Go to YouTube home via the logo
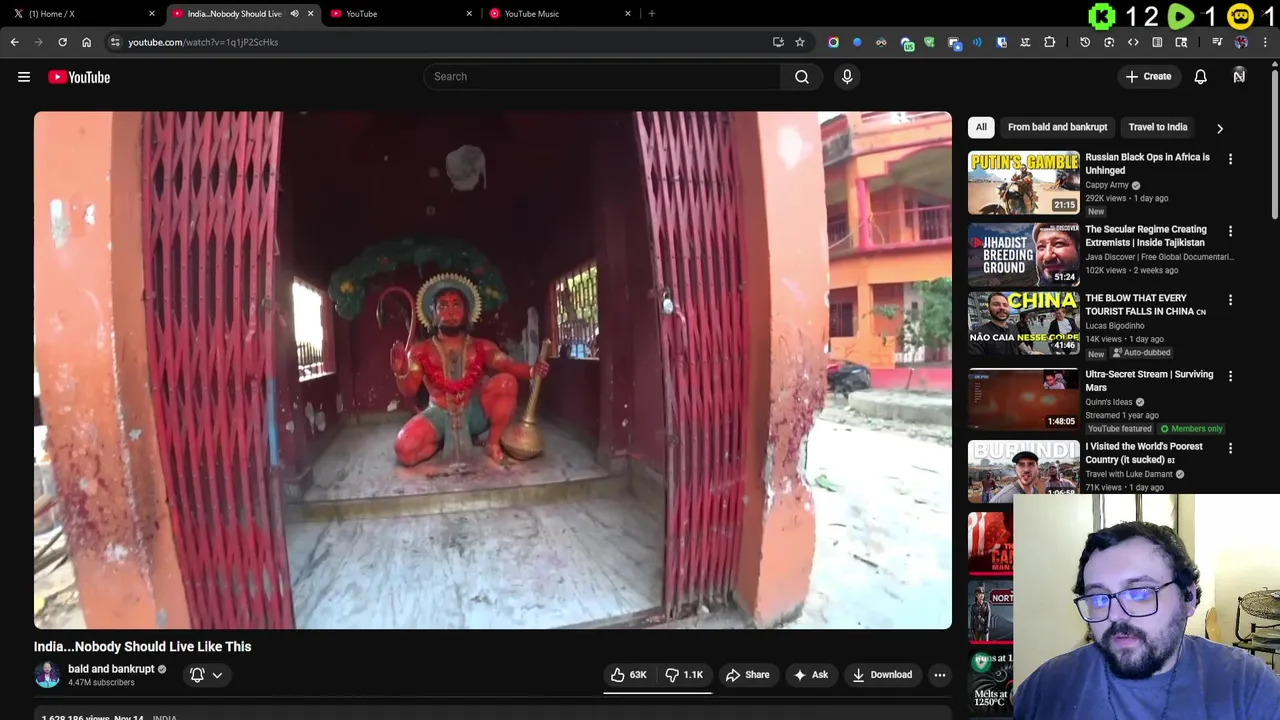 [x=79, y=77]
